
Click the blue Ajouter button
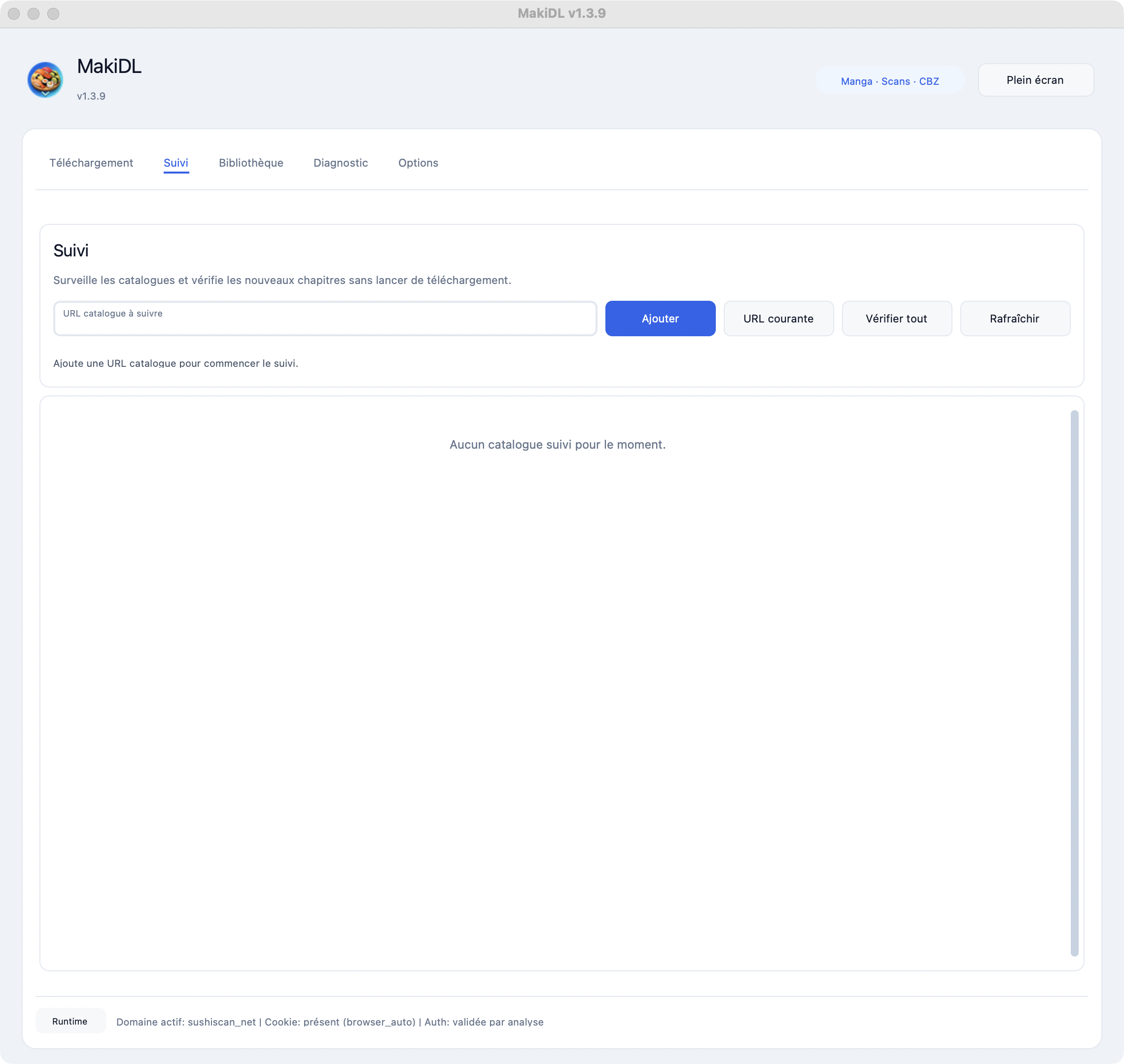[660, 319]
